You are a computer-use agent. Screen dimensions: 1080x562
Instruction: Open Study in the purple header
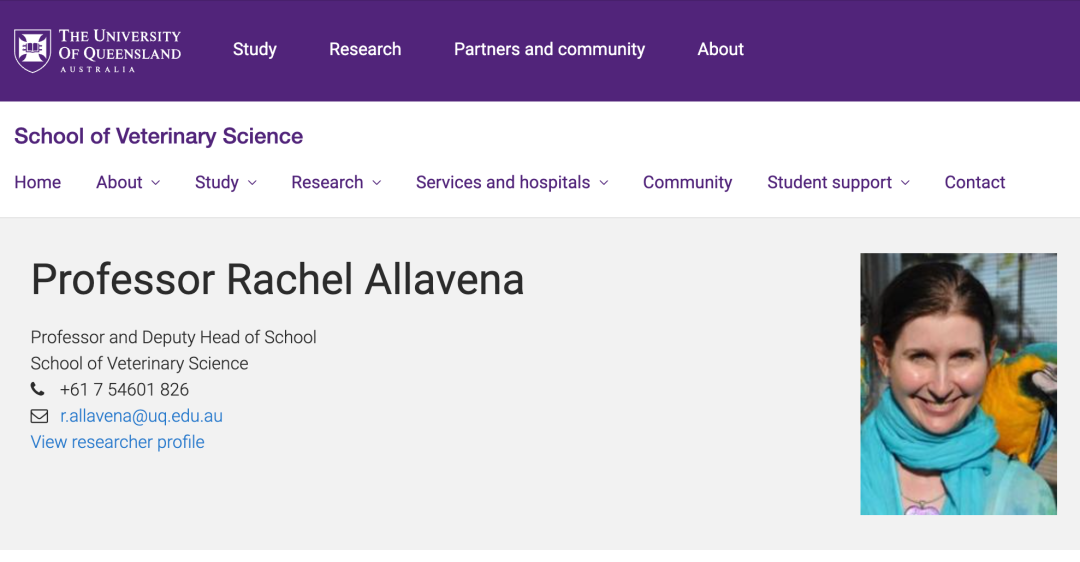255,50
